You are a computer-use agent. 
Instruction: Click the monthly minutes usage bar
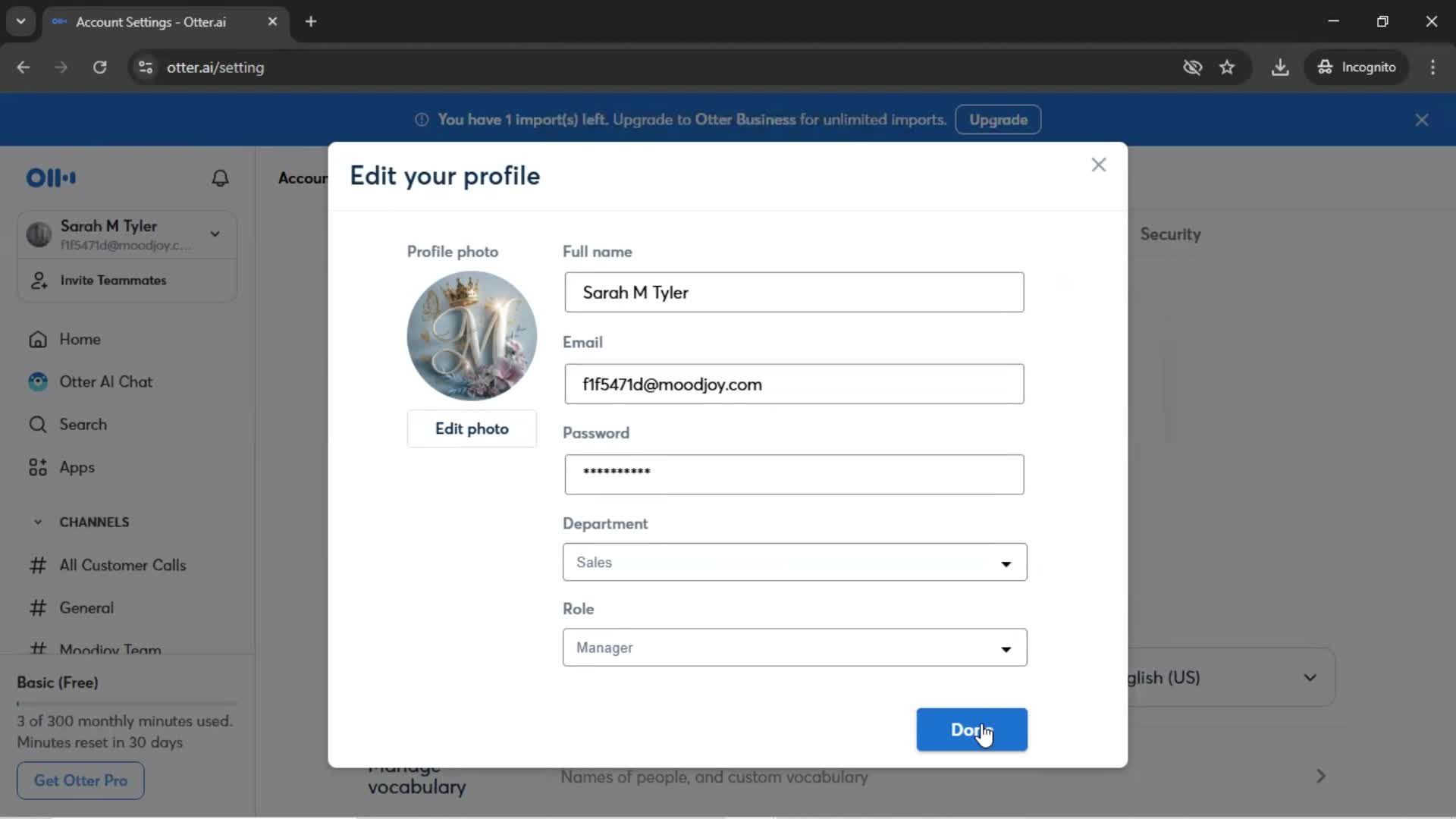127,704
